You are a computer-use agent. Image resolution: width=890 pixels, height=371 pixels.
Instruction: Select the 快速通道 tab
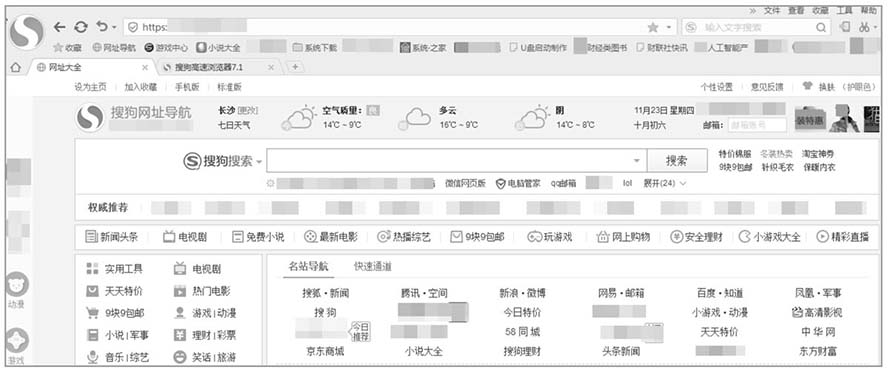point(373,267)
